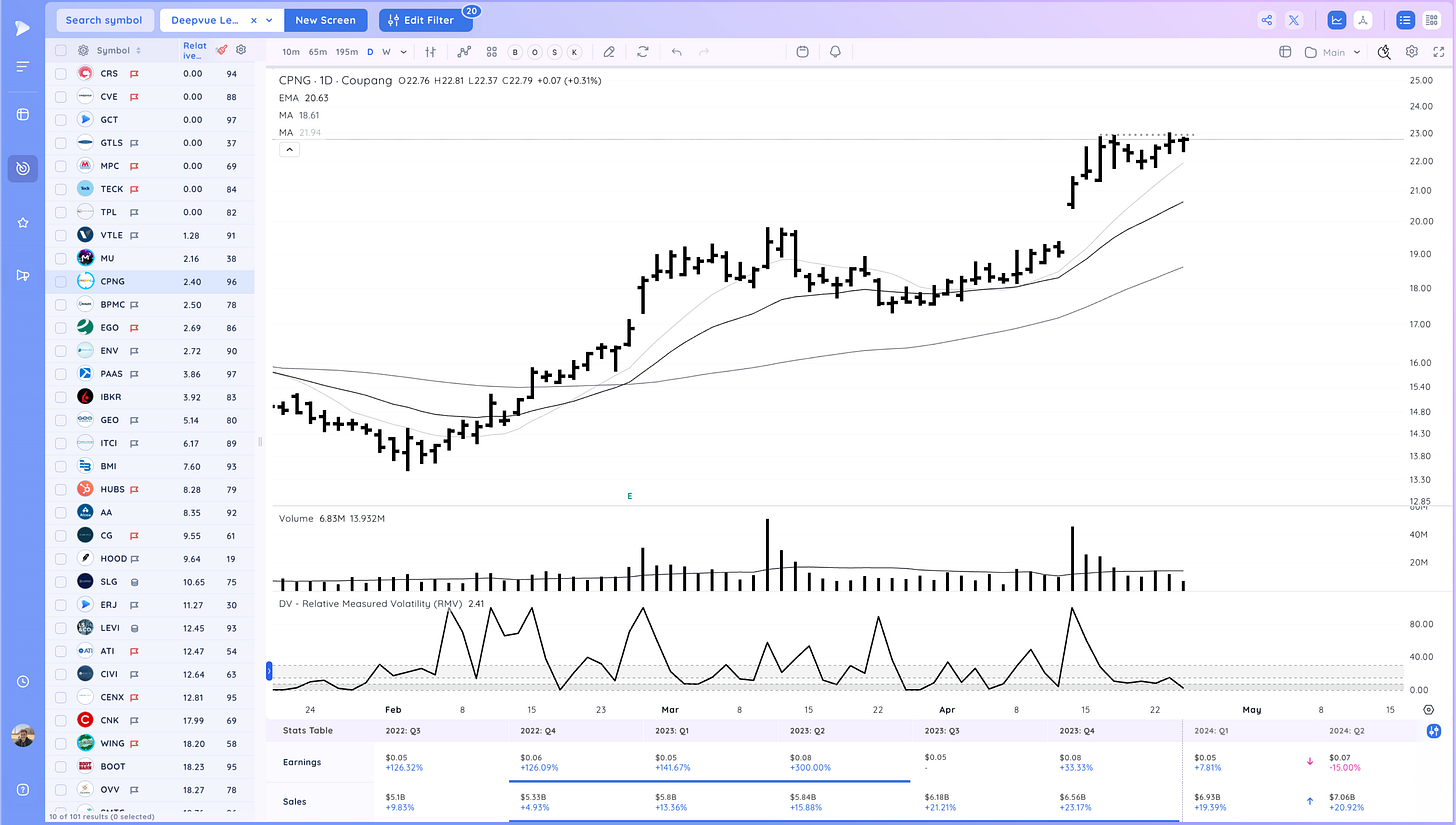Click the green E earnings marker
Screen dimensions: 1456x825
pos(629,496)
